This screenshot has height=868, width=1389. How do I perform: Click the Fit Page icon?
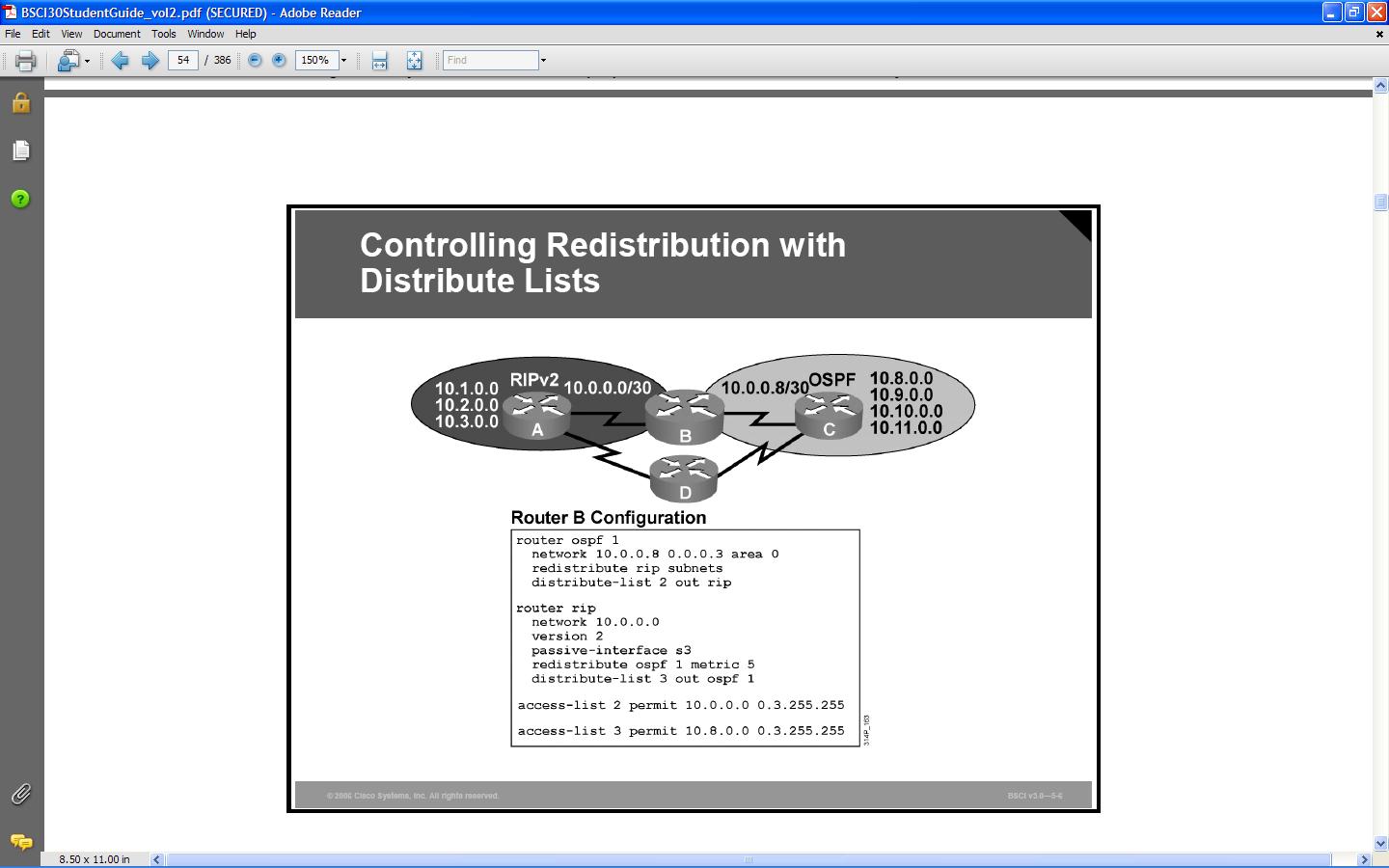click(414, 61)
